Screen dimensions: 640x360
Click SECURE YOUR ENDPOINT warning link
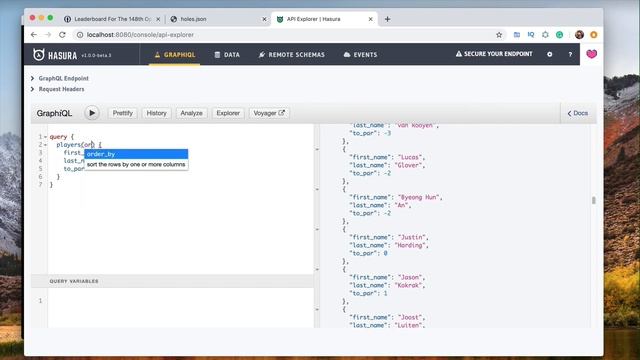(494, 54)
